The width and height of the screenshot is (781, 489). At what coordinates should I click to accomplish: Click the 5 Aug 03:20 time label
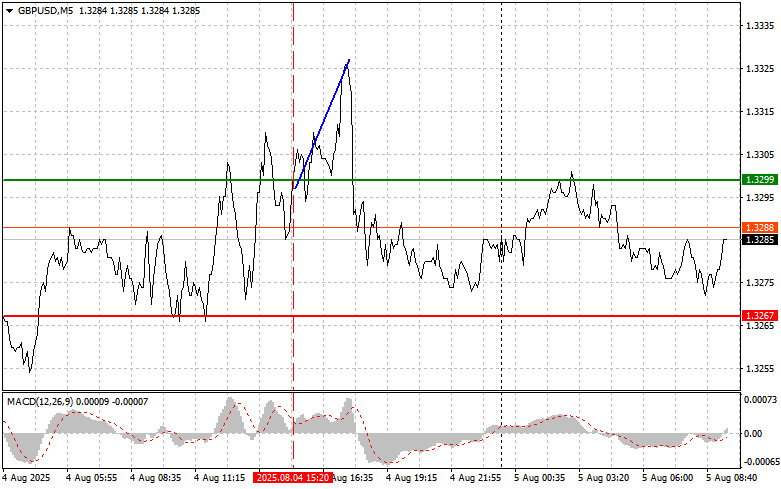[603, 478]
